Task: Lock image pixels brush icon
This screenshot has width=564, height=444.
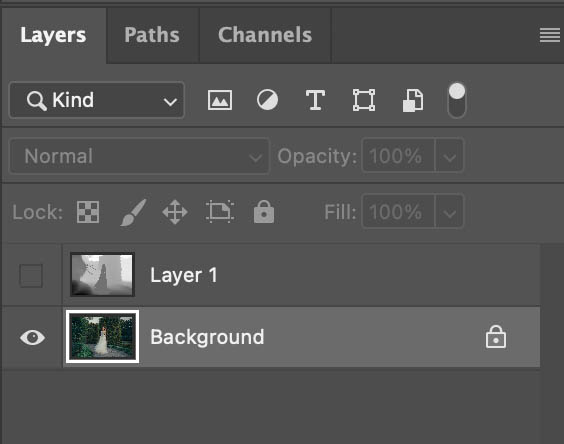Action: tap(133, 212)
